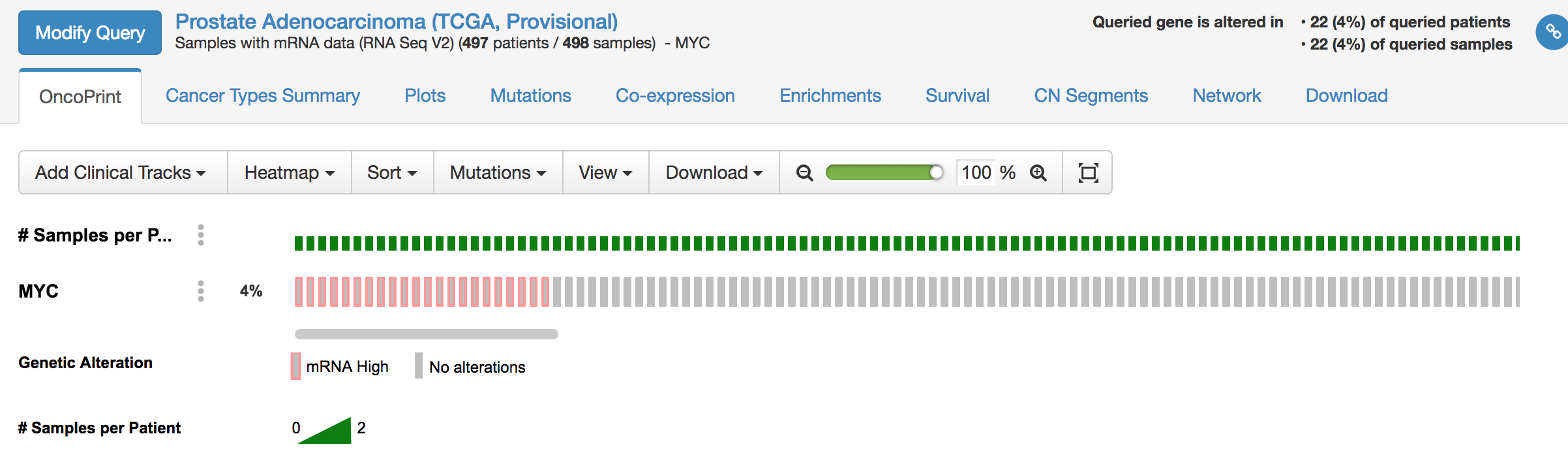This screenshot has height=466, width=1568.
Task: Open the MYC track options menu
Action: (200, 292)
